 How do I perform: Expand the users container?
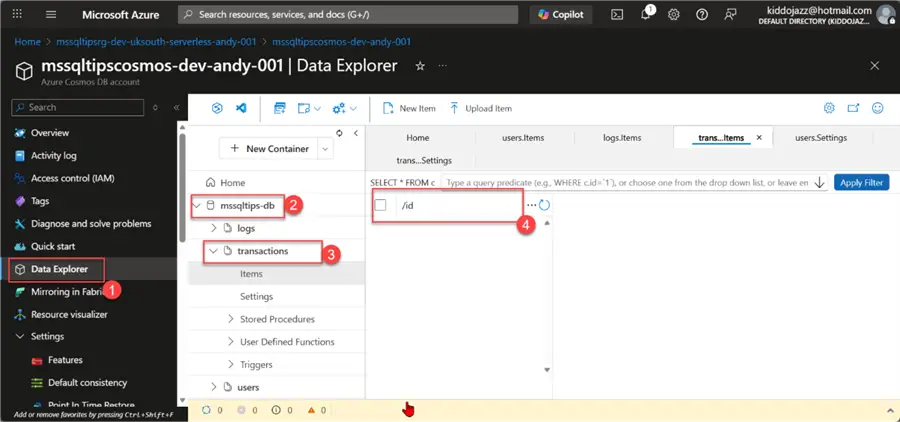tap(214, 387)
